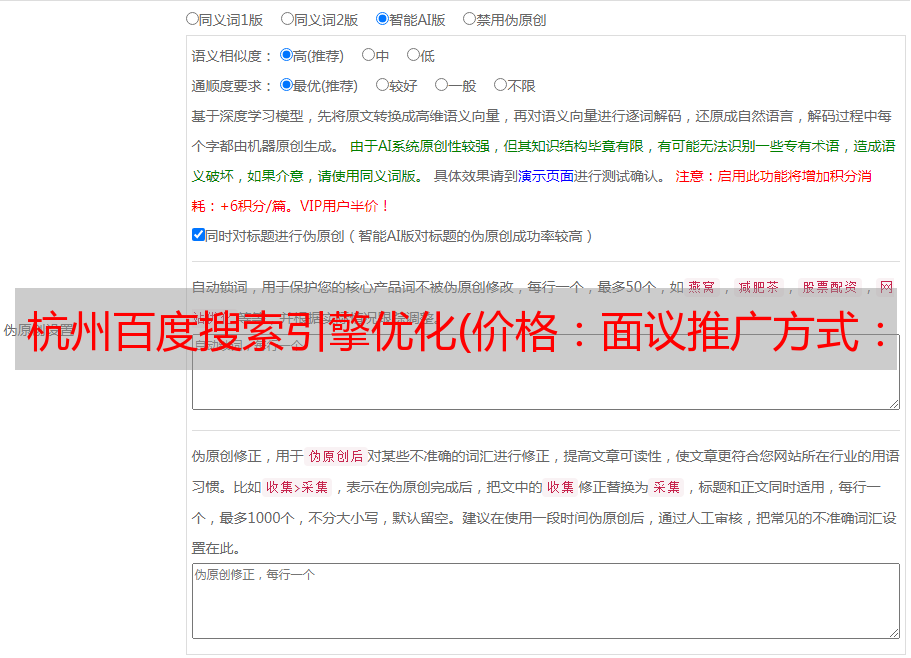Grab the 伪原创修正 textarea resize handle
The width and height of the screenshot is (911, 658).
click(x=894, y=633)
